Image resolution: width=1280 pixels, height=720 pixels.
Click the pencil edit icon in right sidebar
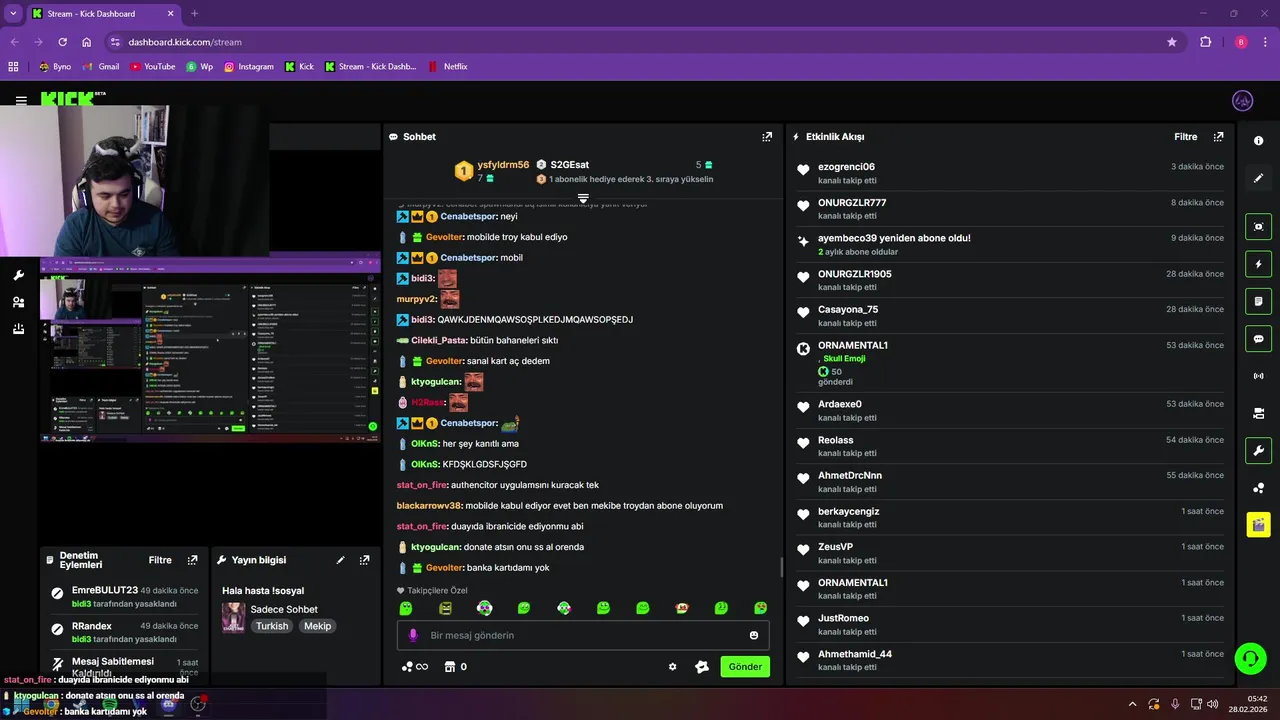1258,178
